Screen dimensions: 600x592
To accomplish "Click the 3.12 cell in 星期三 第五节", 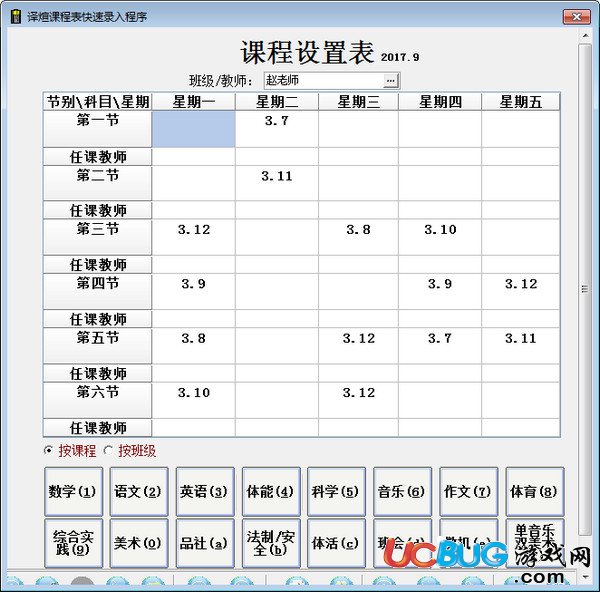I will (x=359, y=346).
